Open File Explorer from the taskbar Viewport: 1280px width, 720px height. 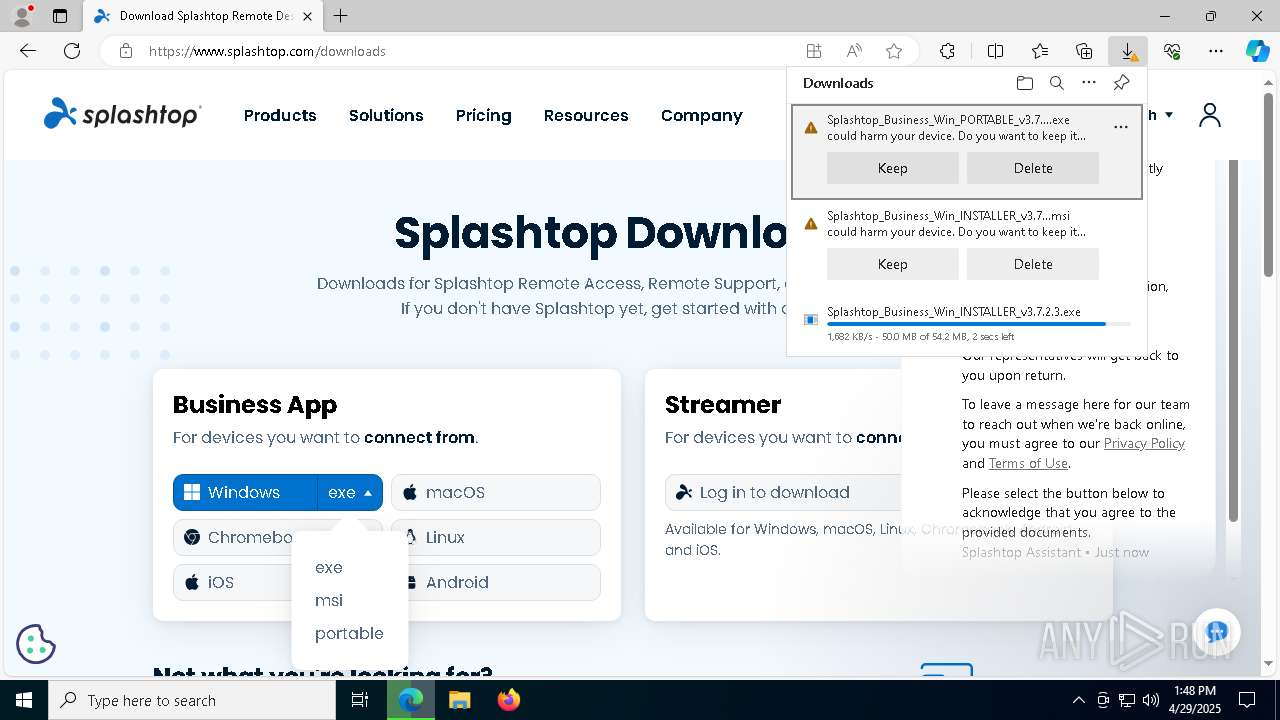459,700
